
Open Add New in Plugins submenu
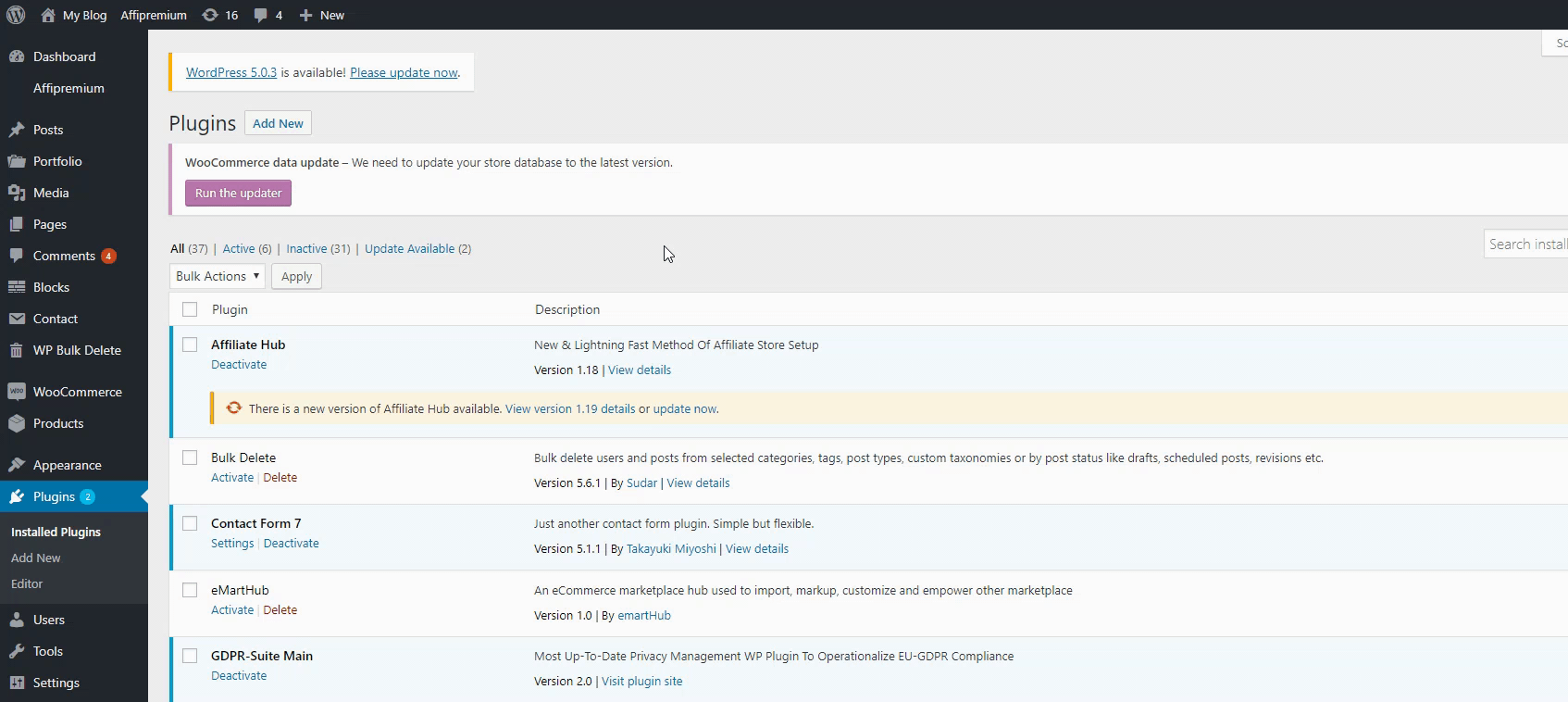click(x=36, y=558)
